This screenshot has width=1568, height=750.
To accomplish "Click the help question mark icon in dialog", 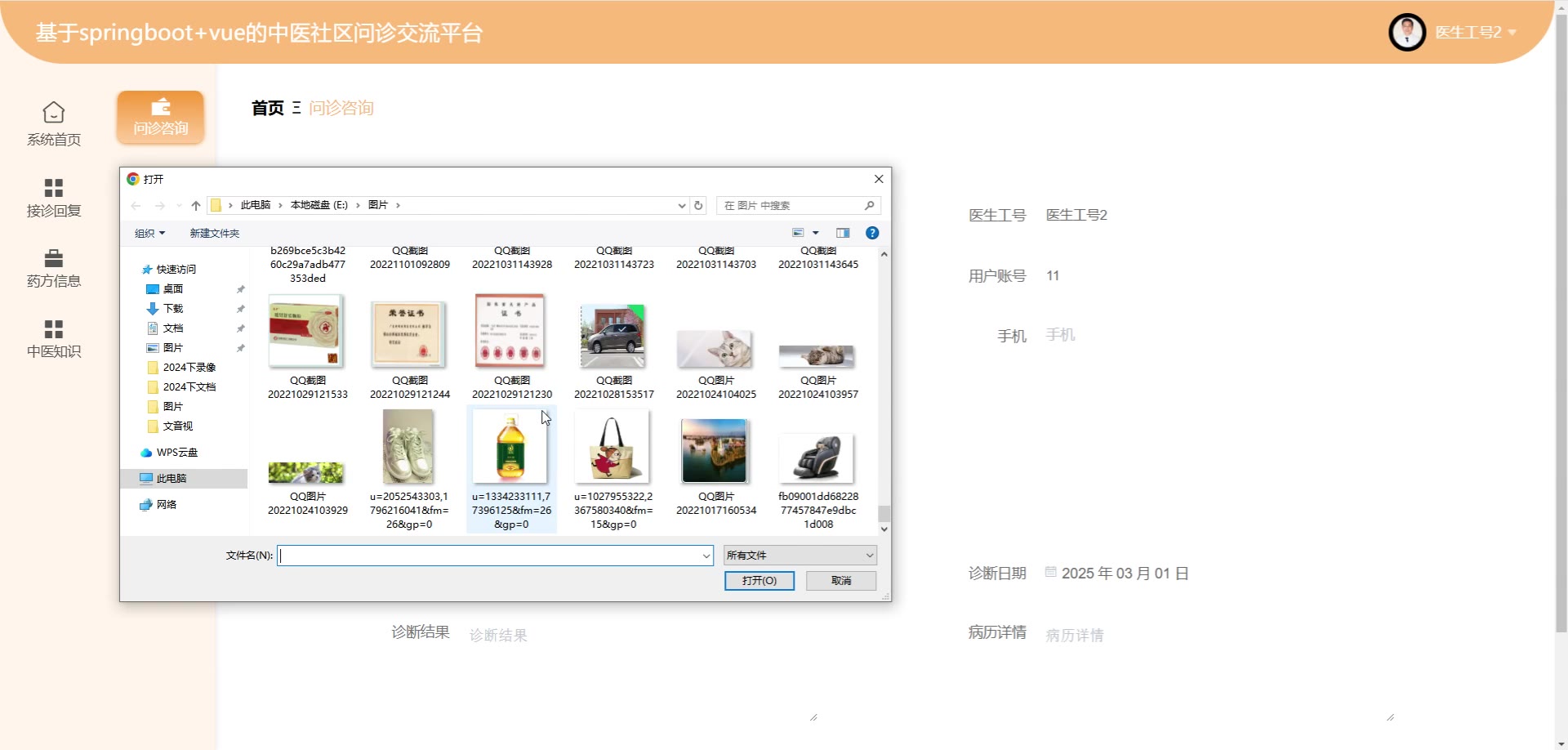I will 872,233.
